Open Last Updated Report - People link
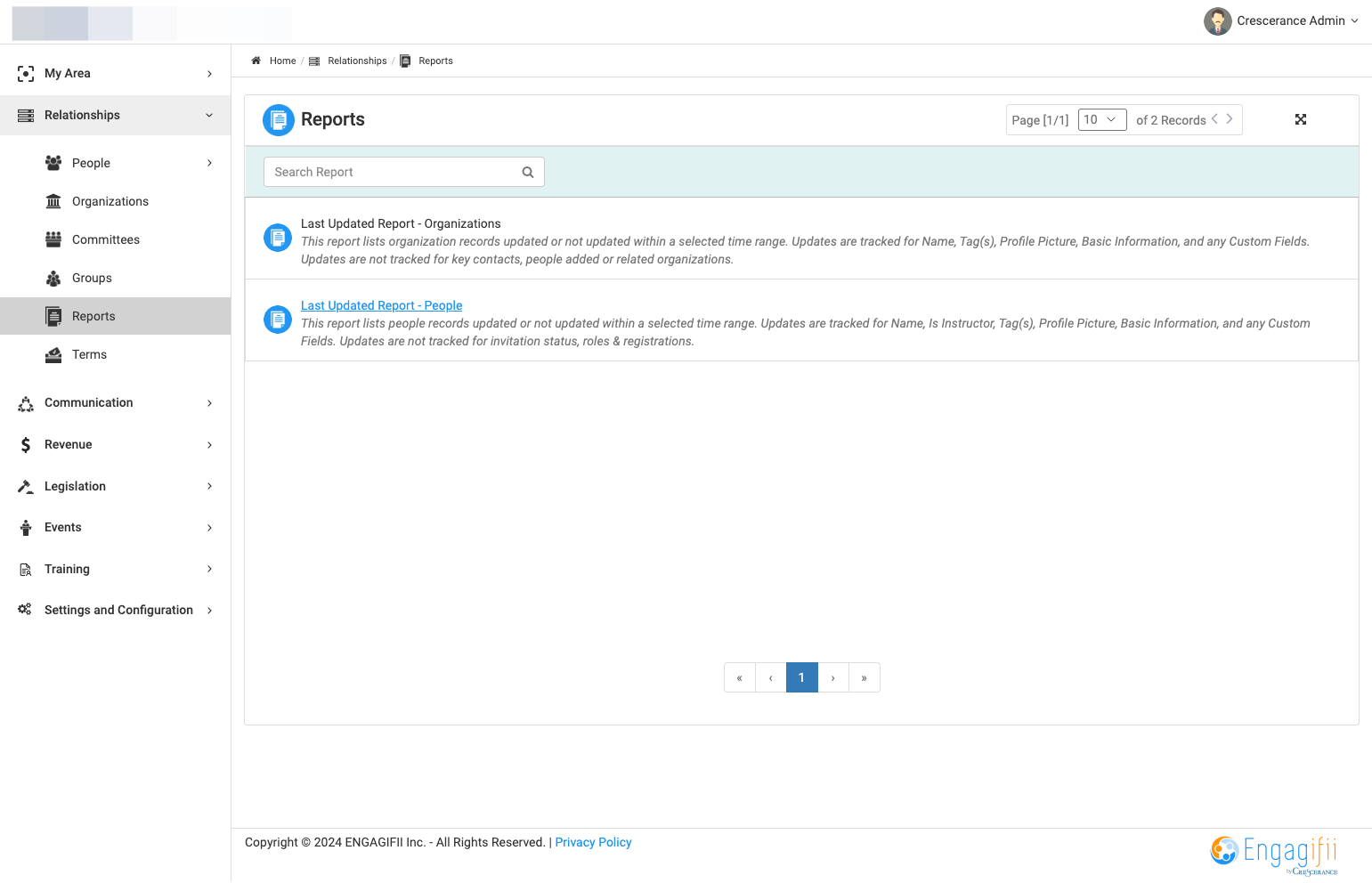This screenshot has height=883, width=1372. coord(381,305)
